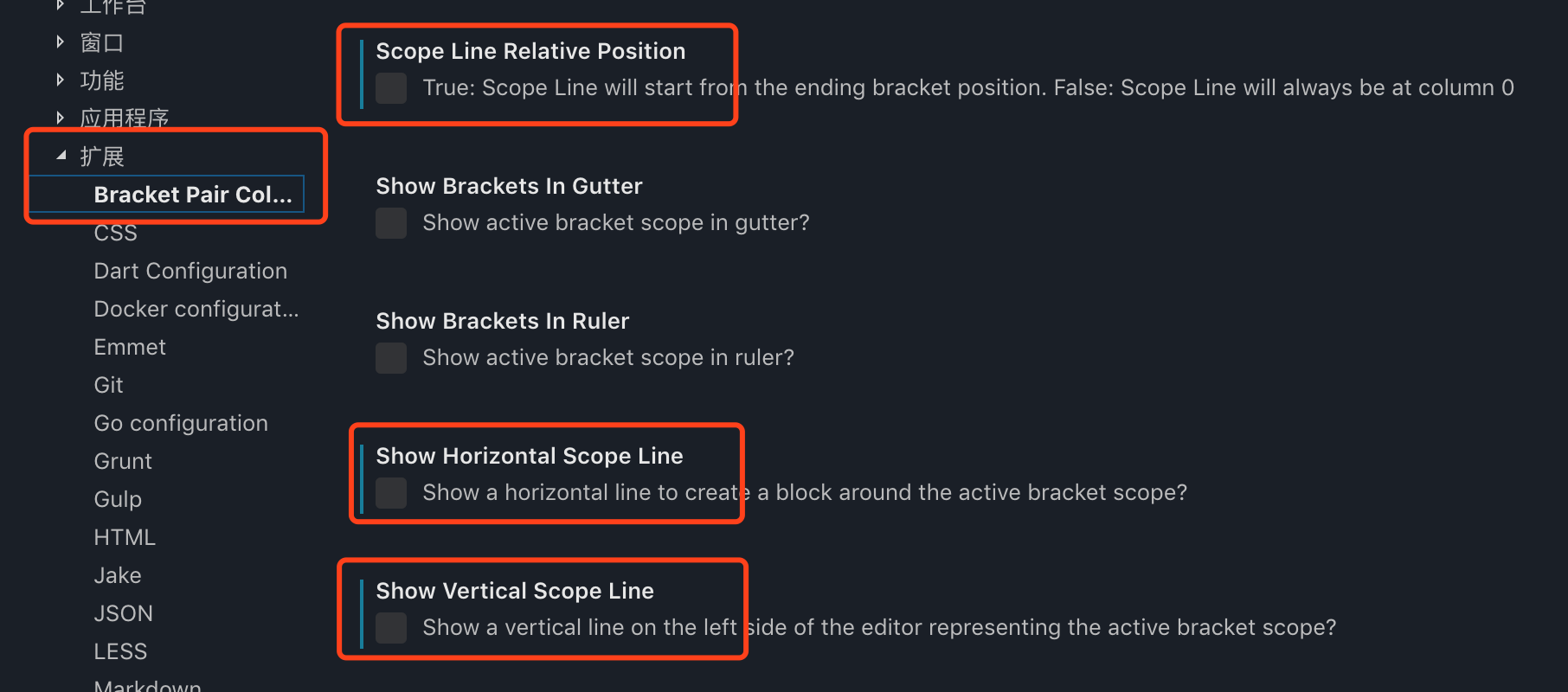Open Docker configuration settings
Image resolution: width=1568 pixels, height=692 pixels.
coord(196,309)
